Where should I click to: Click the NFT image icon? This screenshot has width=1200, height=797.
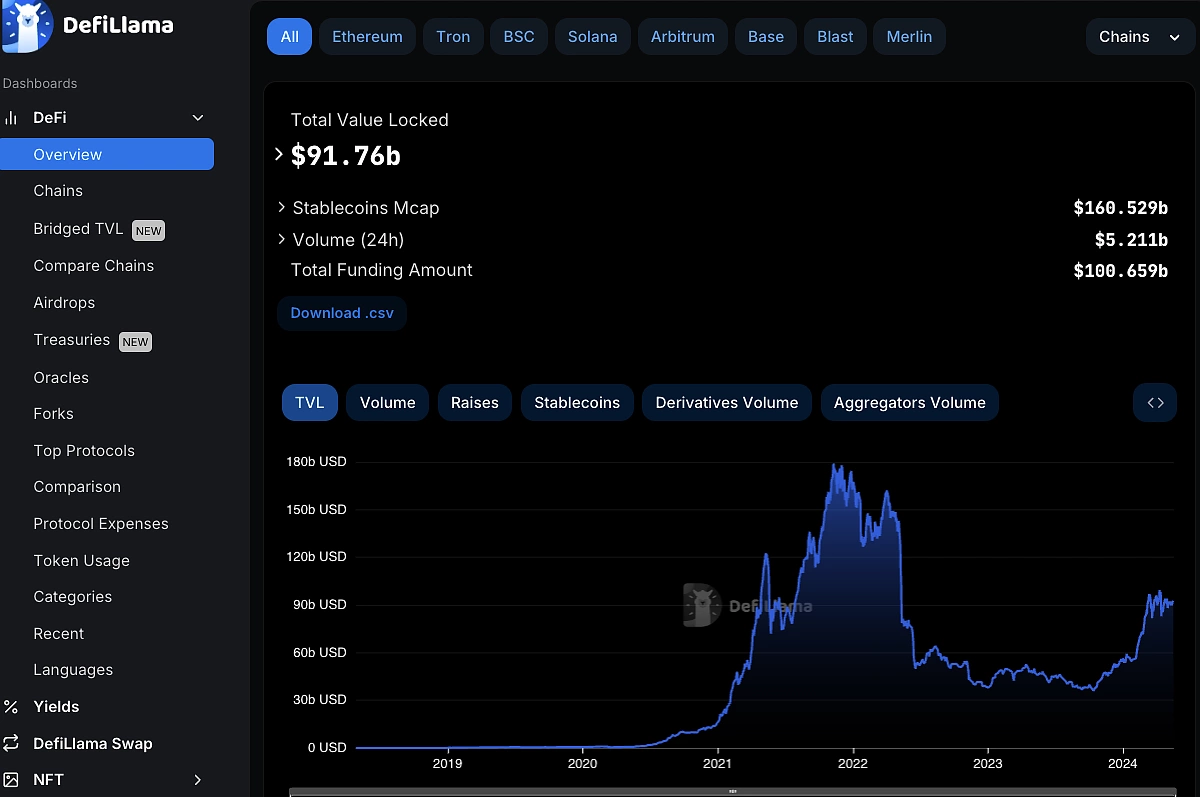point(12,780)
